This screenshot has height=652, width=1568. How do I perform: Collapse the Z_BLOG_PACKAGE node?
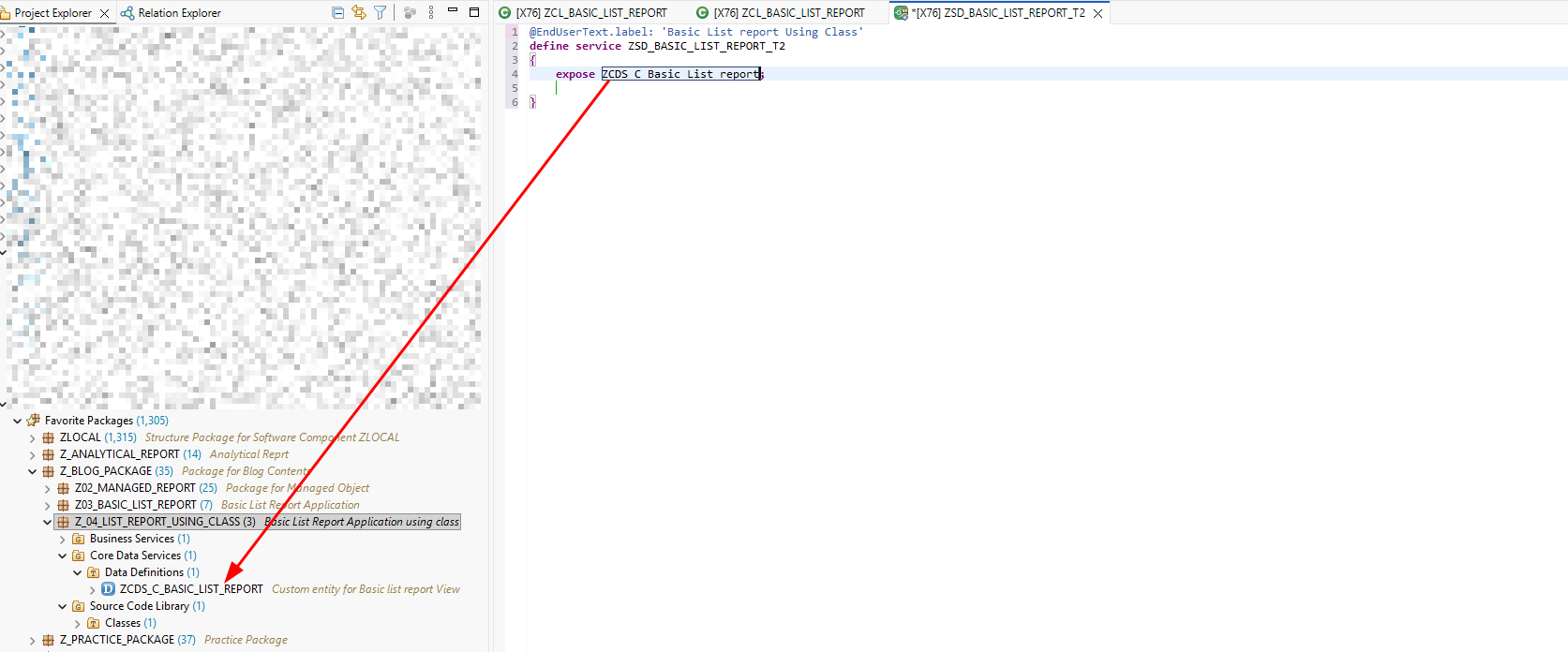pyautogui.click(x=32, y=471)
